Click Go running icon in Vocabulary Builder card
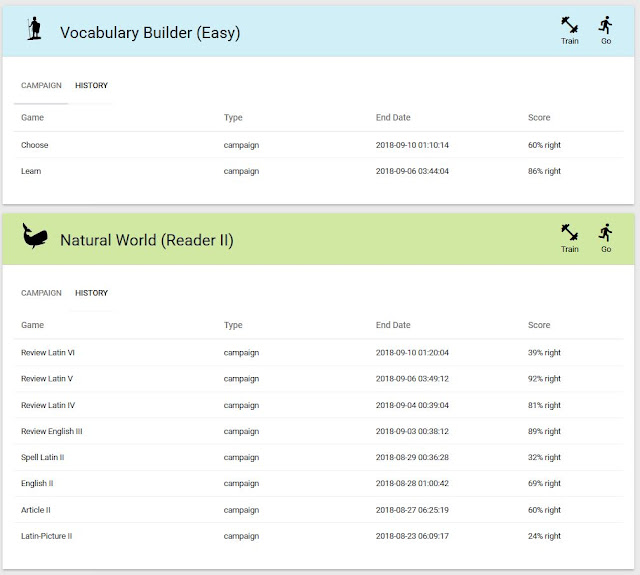The image size is (640, 575). (x=606, y=25)
